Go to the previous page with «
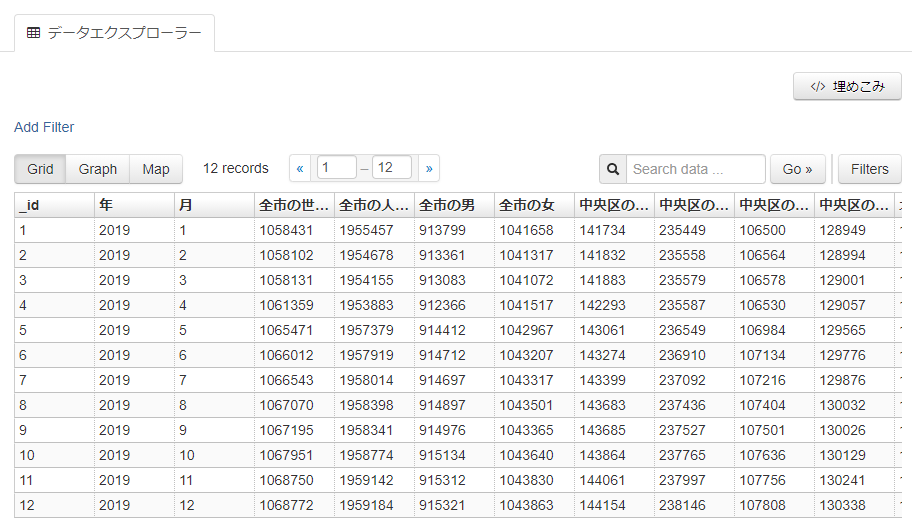Viewport: 912px width, 525px height. pos(300,169)
